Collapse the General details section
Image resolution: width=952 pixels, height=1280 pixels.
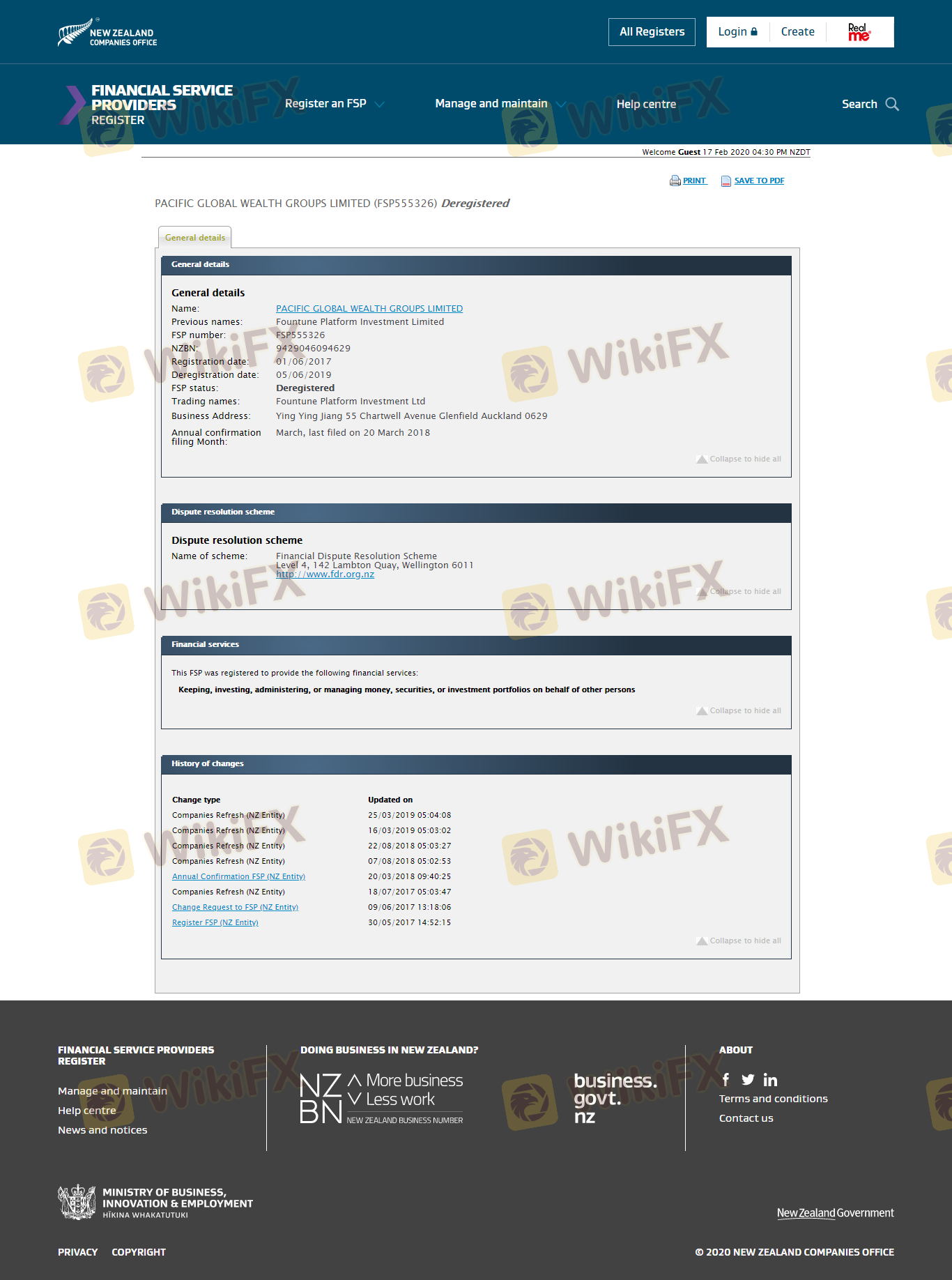click(739, 459)
